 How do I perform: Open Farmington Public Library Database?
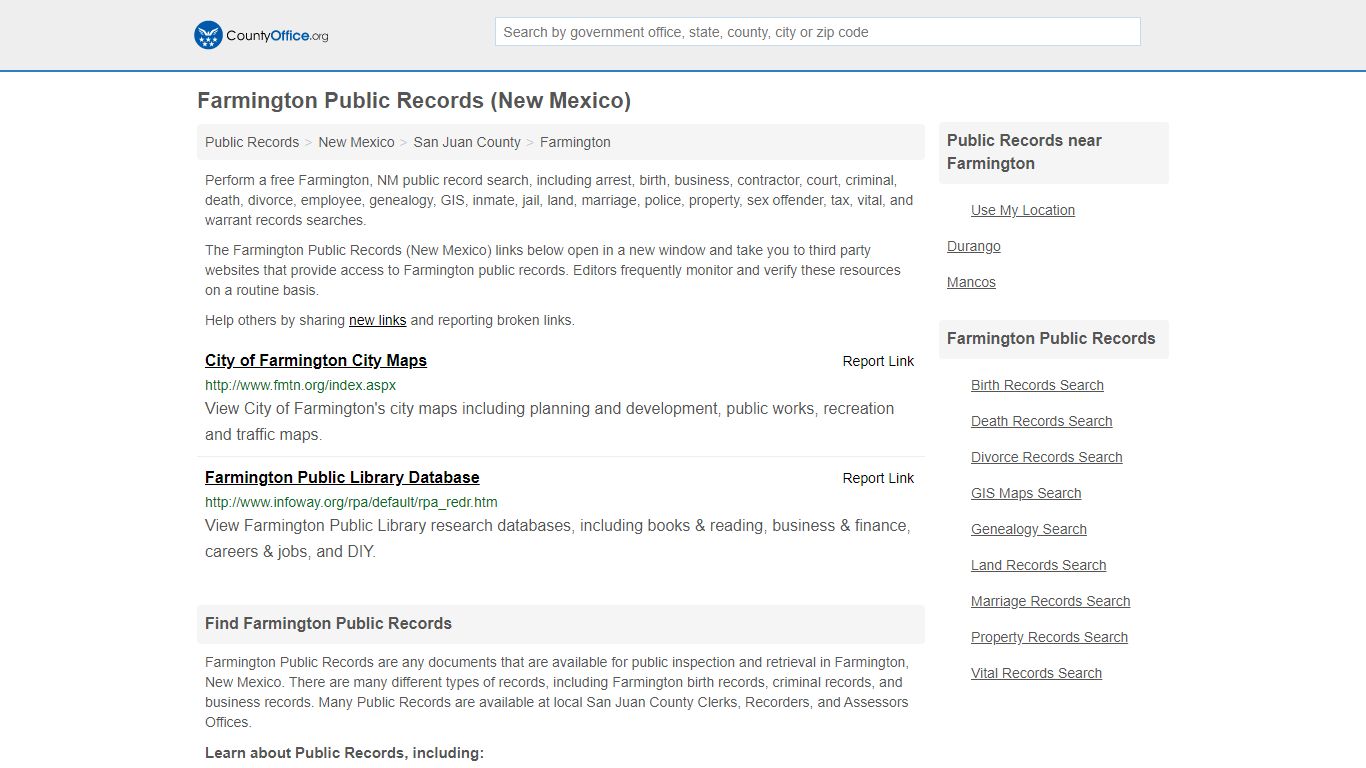pyautogui.click(x=342, y=477)
